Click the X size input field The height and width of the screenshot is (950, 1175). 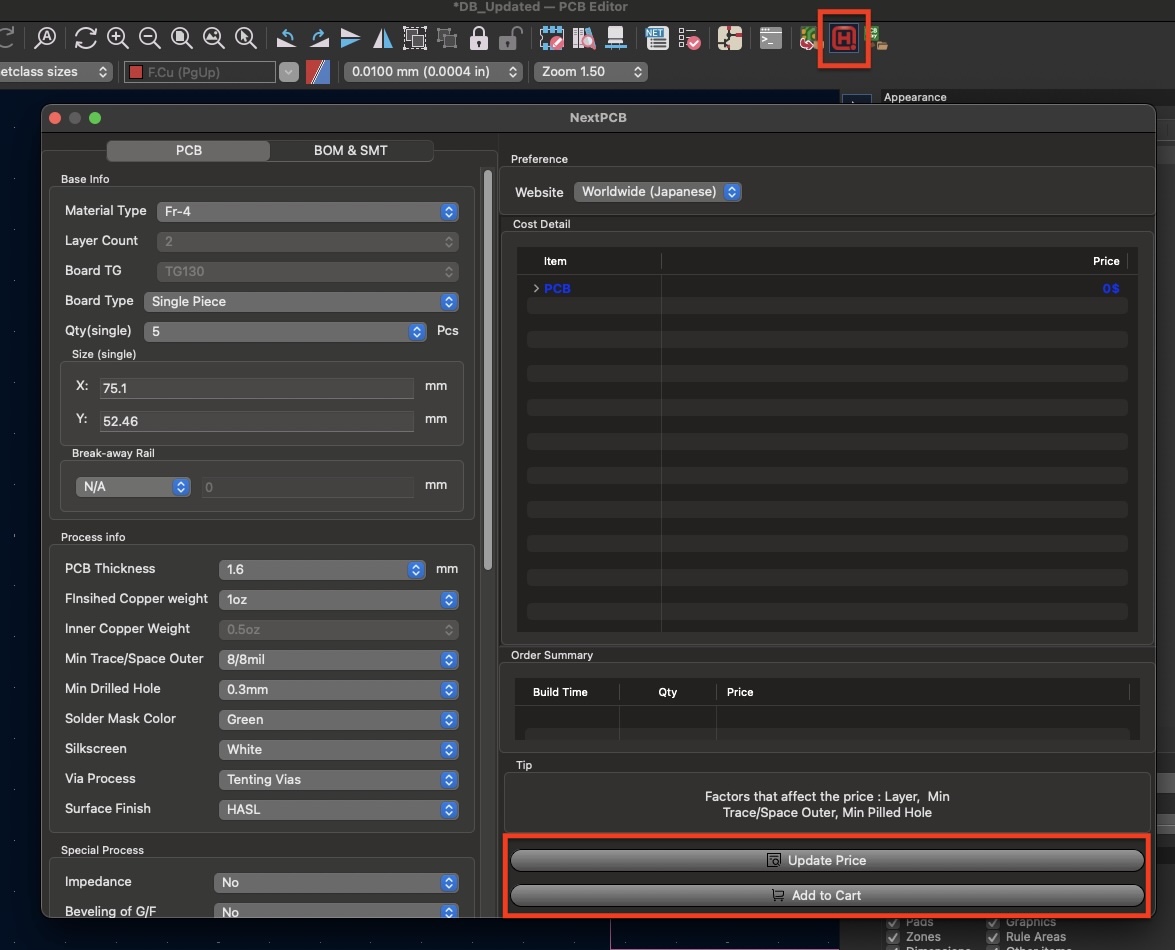coord(256,388)
